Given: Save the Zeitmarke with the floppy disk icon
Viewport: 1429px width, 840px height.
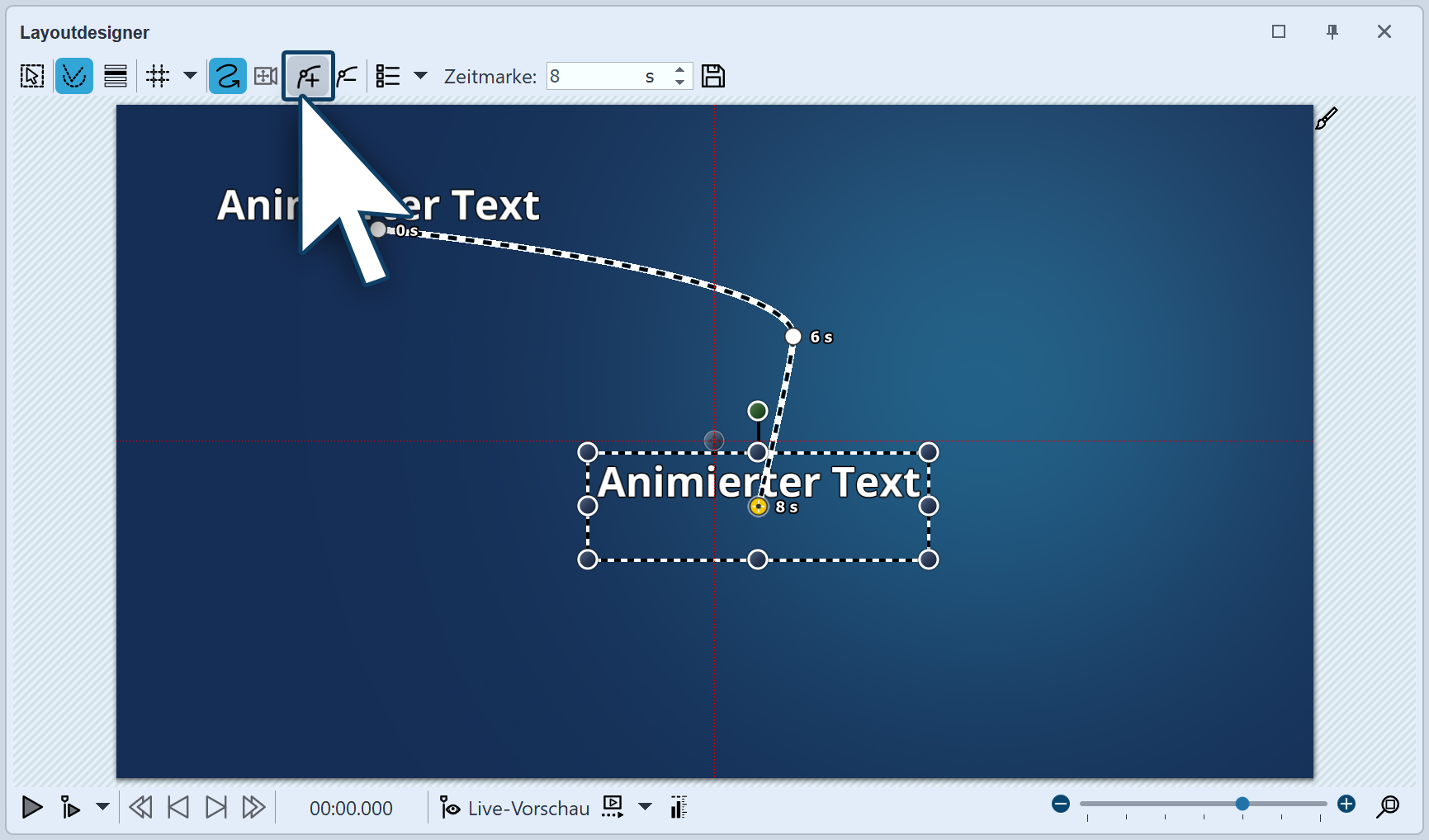Looking at the screenshot, I should (x=712, y=77).
